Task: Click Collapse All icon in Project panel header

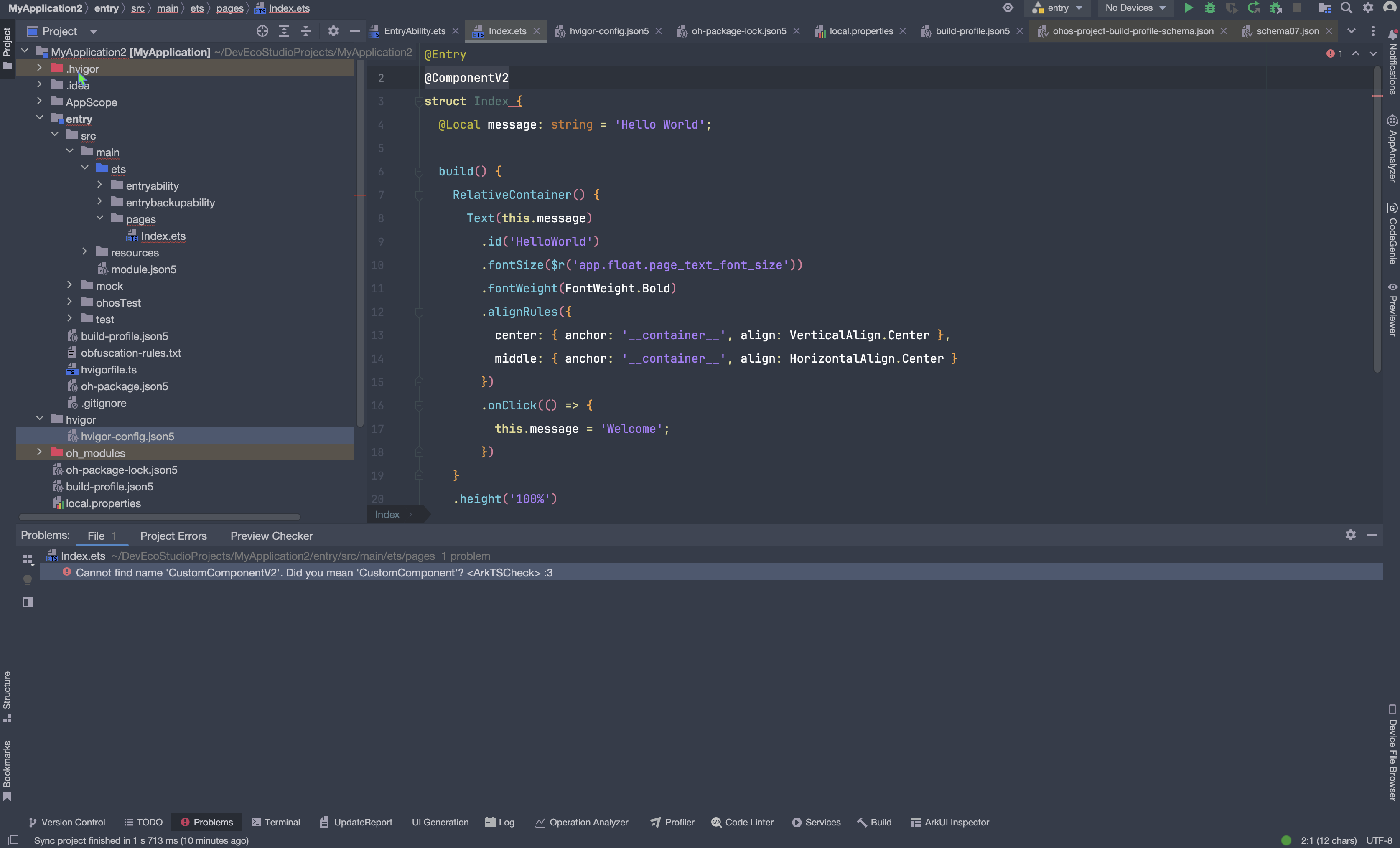Action: pyautogui.click(x=305, y=31)
